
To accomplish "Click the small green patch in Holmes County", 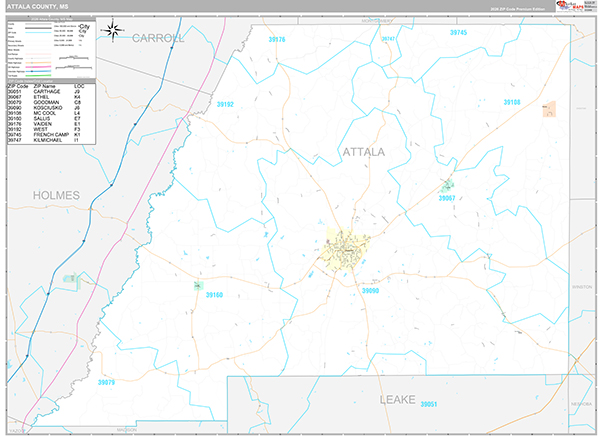I will pyautogui.click(x=70, y=283).
